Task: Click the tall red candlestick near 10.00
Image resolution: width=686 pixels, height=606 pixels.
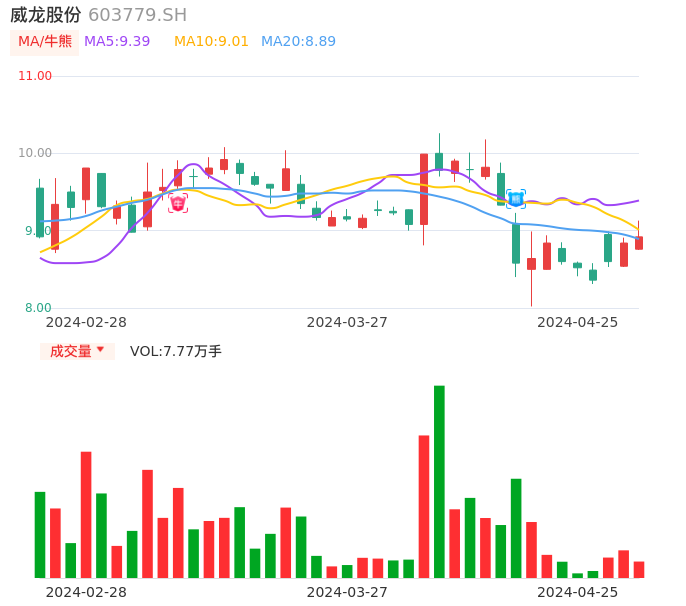Action: [x=424, y=189]
